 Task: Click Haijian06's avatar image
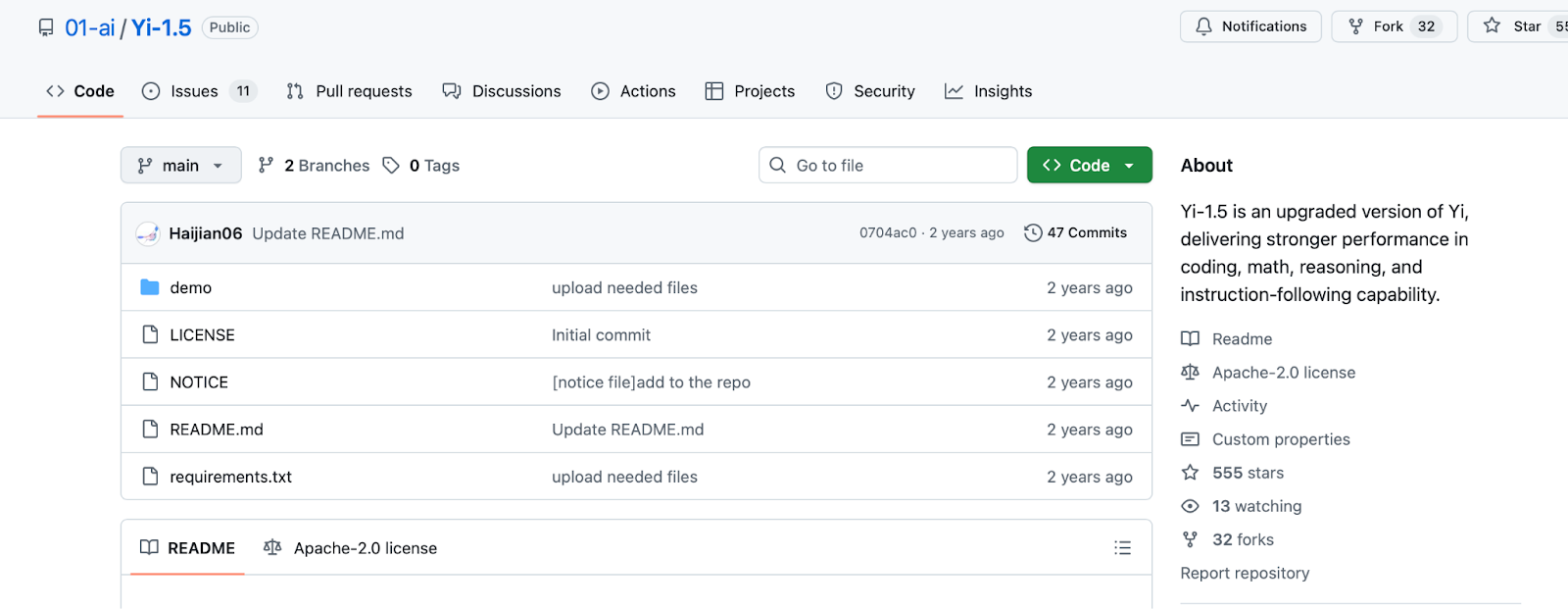point(148,233)
